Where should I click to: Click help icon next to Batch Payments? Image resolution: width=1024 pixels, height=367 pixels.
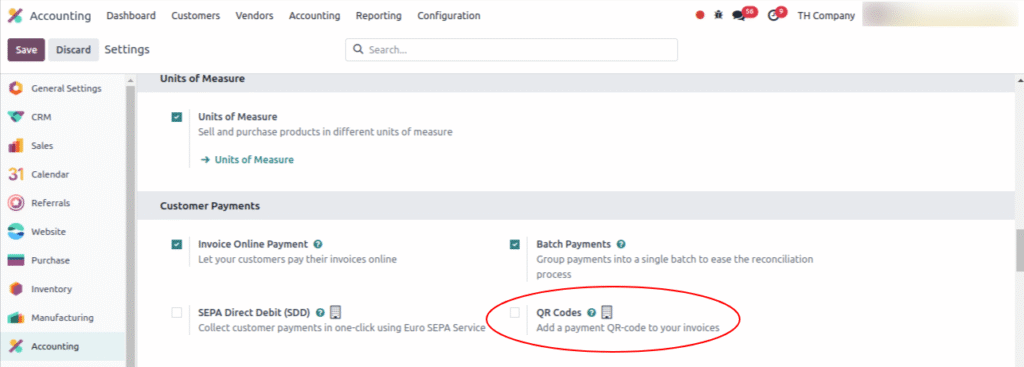pyautogui.click(x=621, y=244)
